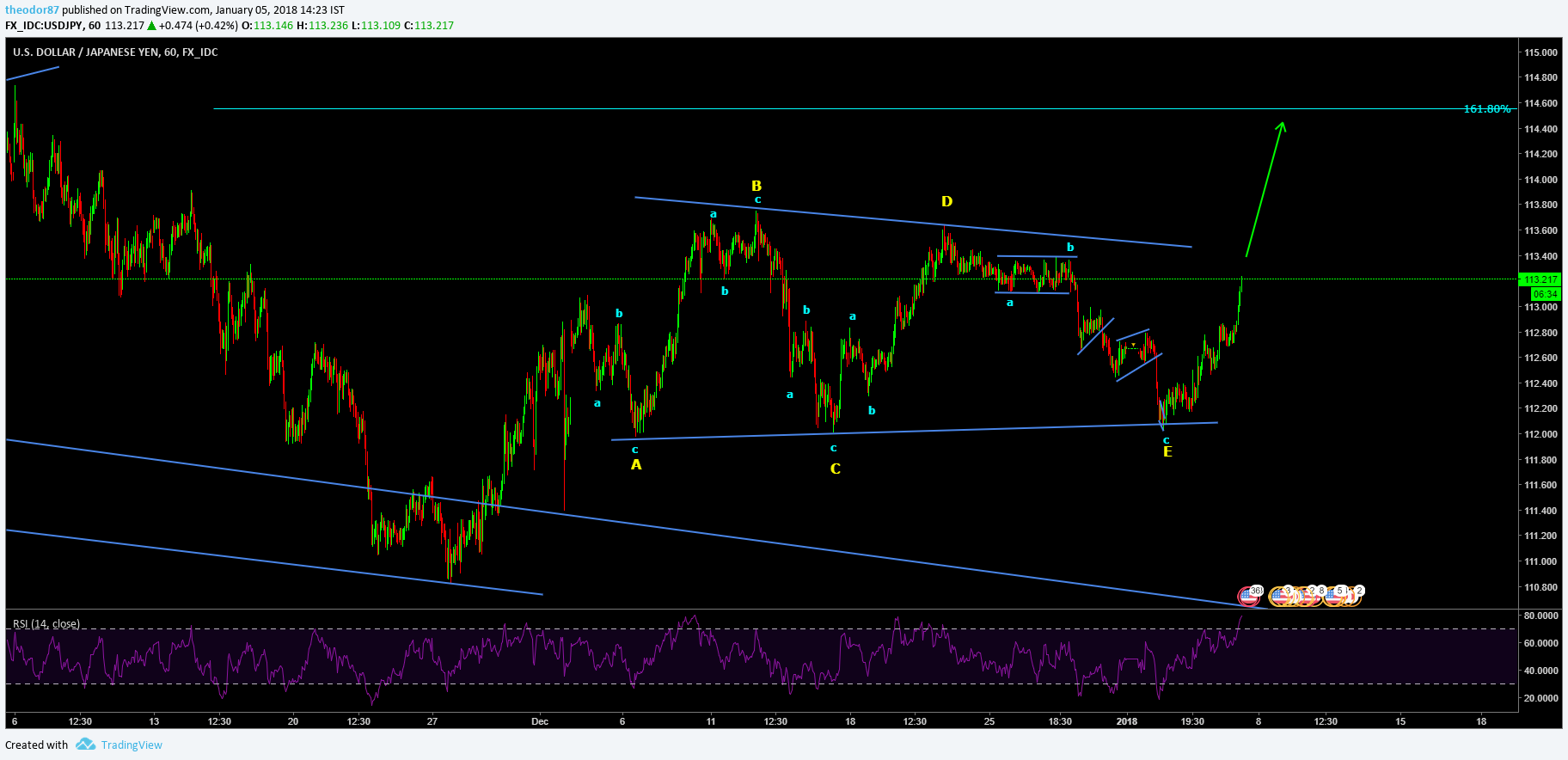Screen dimensions: 1568x760
Task: Click the 114.000 price axis label
Action: [x=1540, y=180]
